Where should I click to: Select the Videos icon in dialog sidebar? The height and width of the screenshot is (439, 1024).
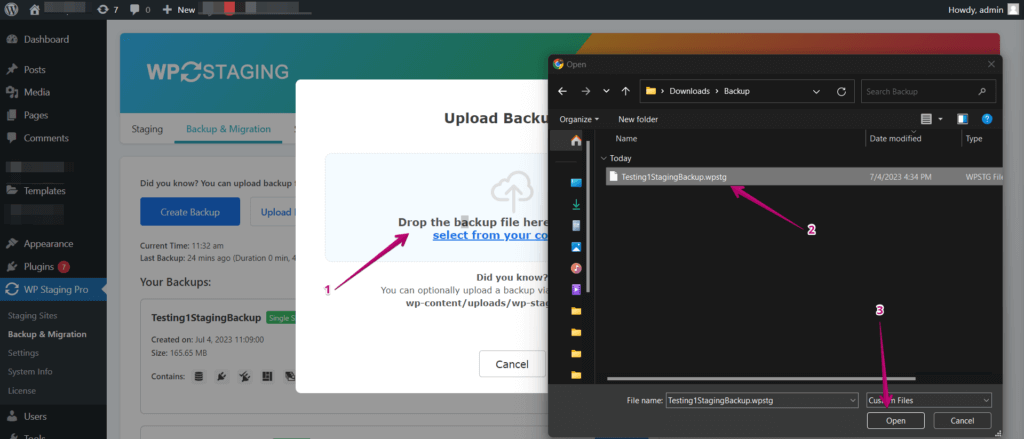(x=576, y=289)
